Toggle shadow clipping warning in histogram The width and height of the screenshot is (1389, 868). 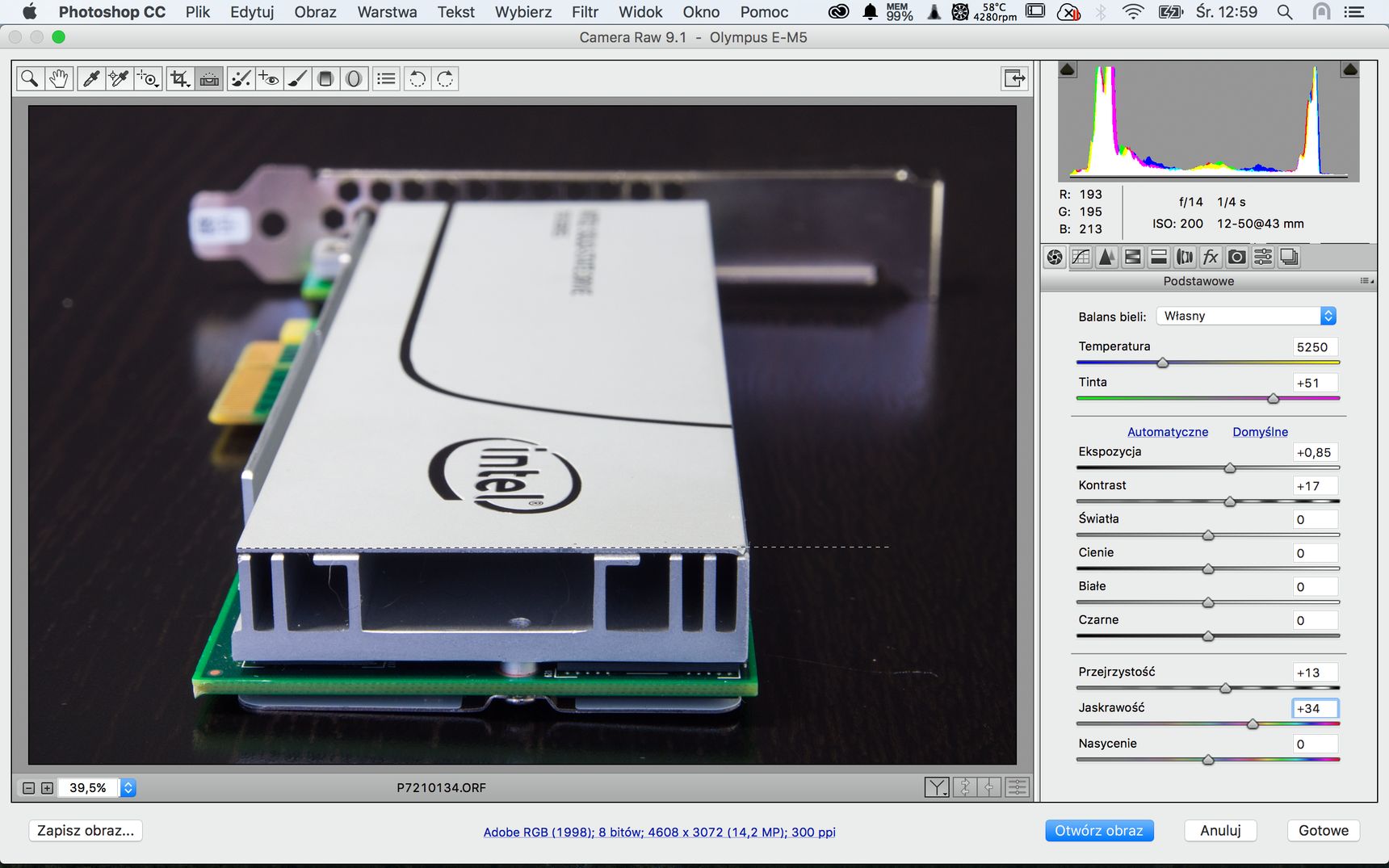pyautogui.click(x=1068, y=69)
